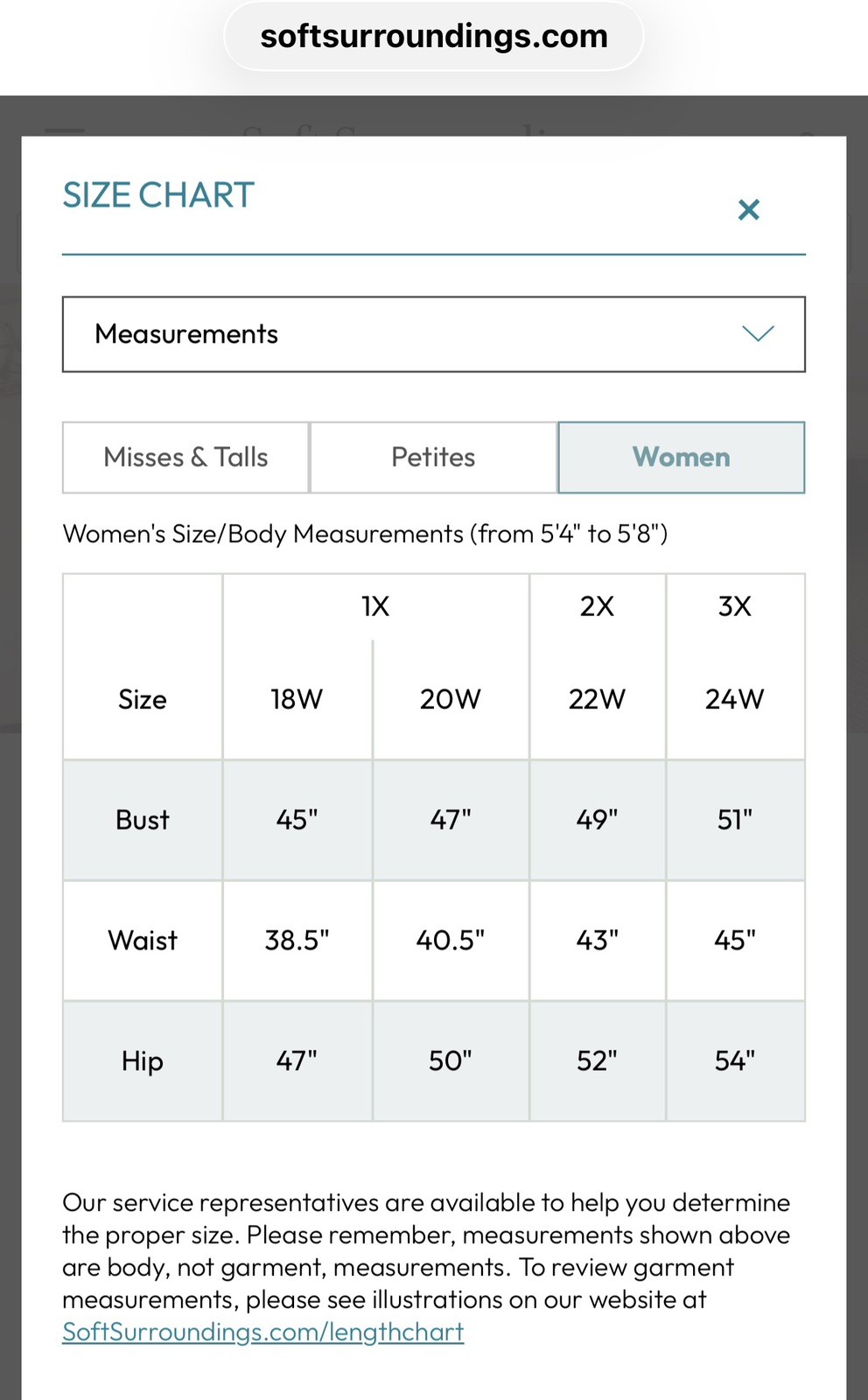Viewport: 868px width, 1400px height.
Task: Open the Measurements dropdown
Action: coord(434,334)
